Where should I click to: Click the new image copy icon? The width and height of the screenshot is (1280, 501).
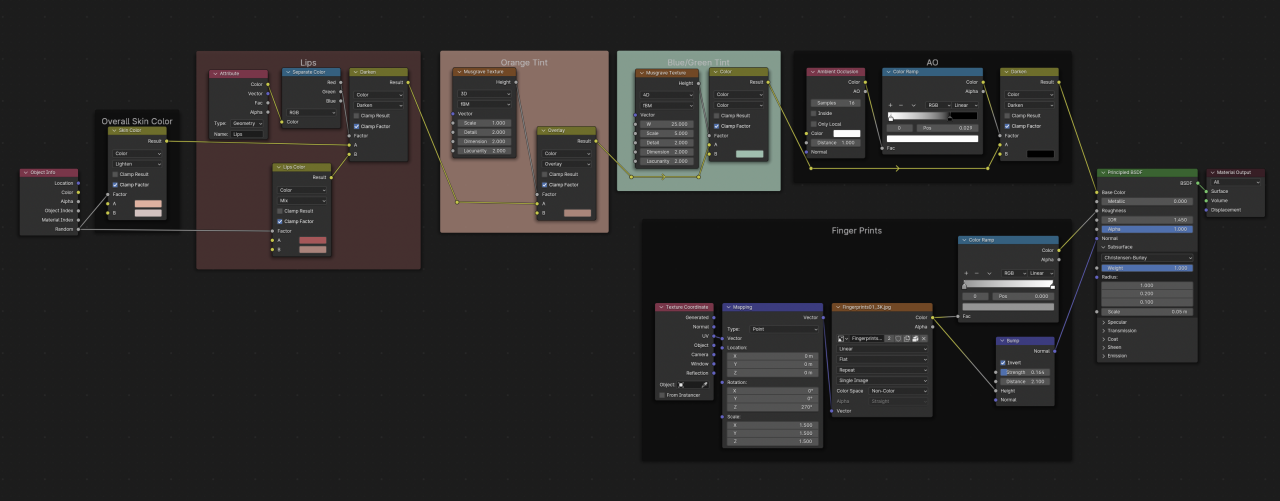coord(906,338)
